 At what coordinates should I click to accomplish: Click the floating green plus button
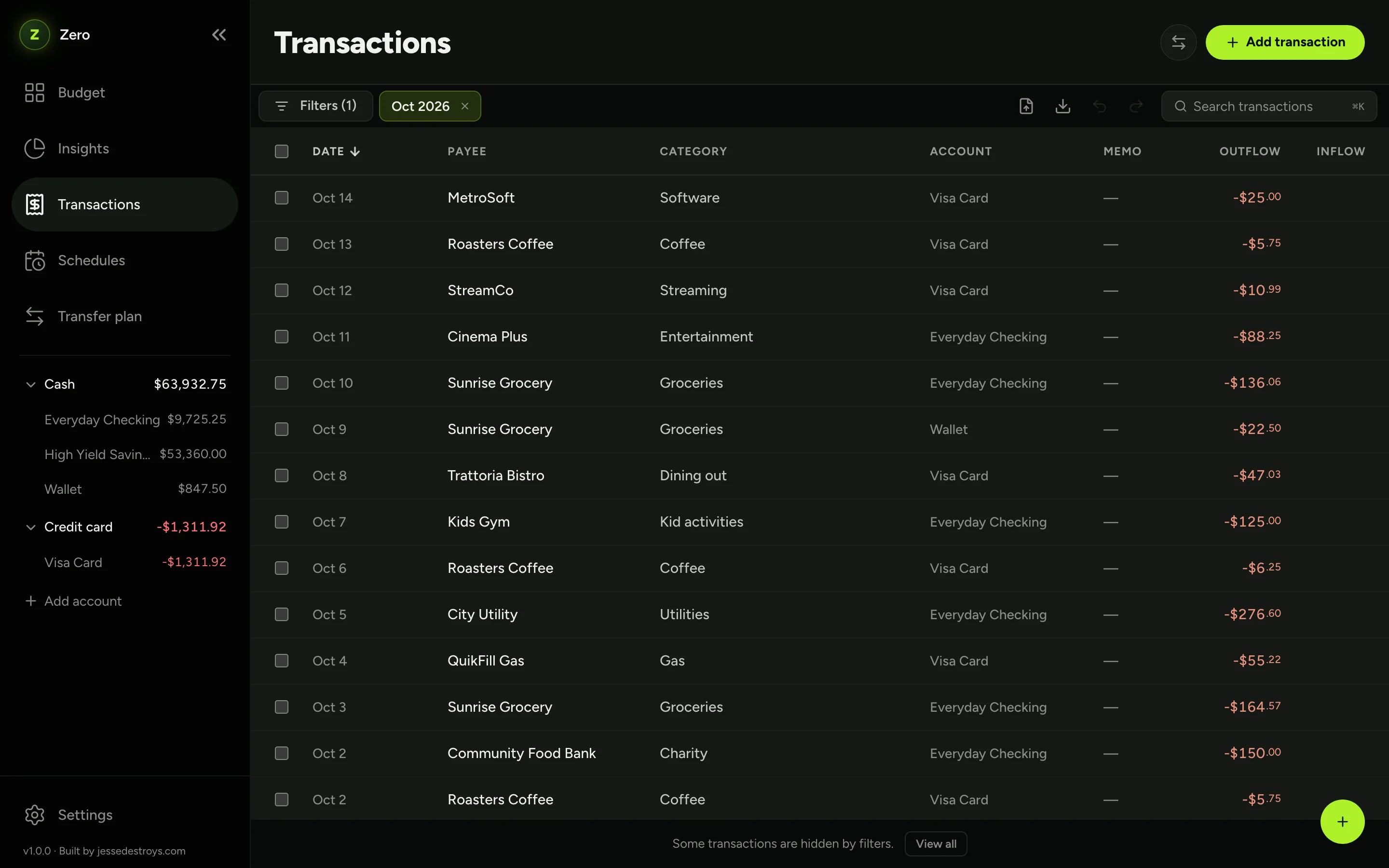click(1342, 822)
